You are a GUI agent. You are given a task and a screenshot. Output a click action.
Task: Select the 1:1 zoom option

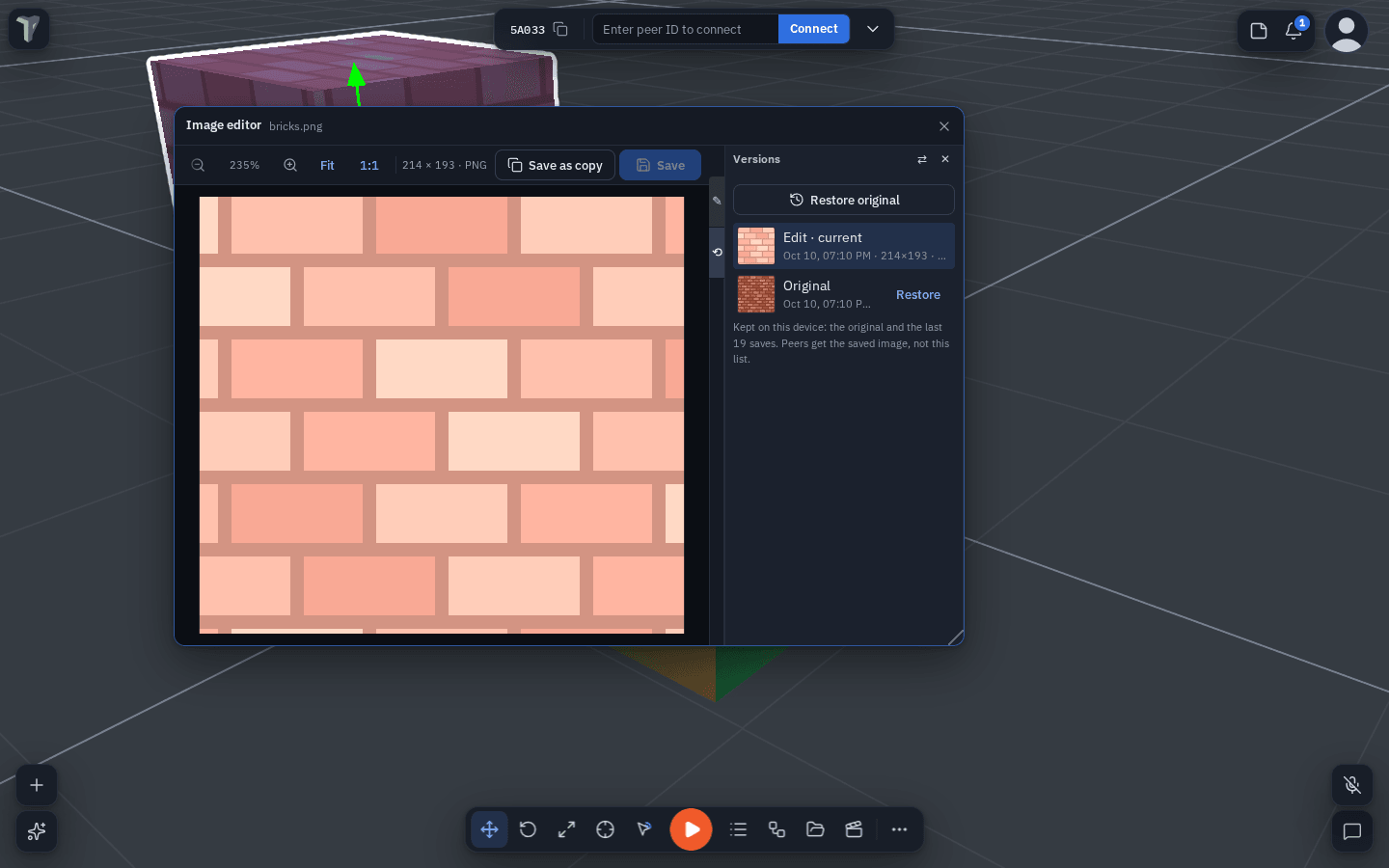coord(369,165)
